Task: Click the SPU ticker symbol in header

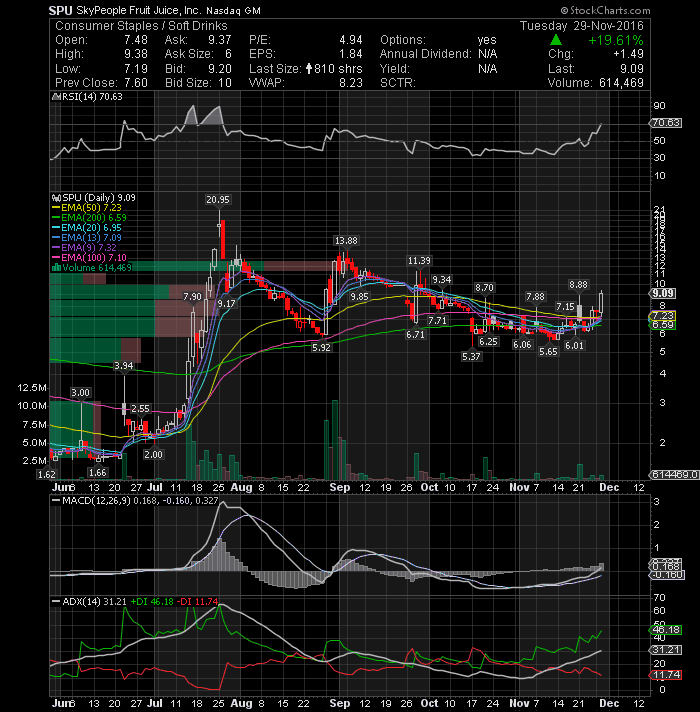Action: pyautogui.click(x=61, y=10)
